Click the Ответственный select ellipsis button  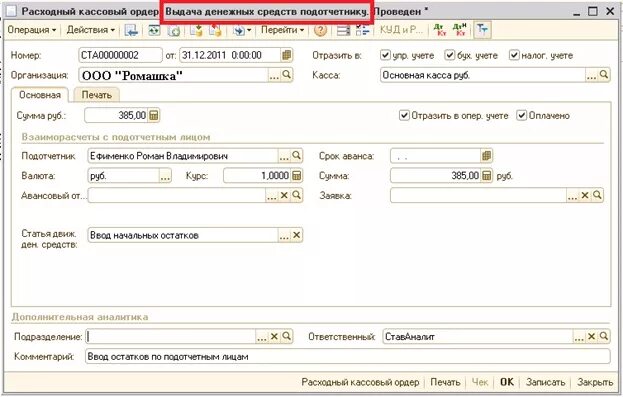pyautogui.click(x=579, y=337)
